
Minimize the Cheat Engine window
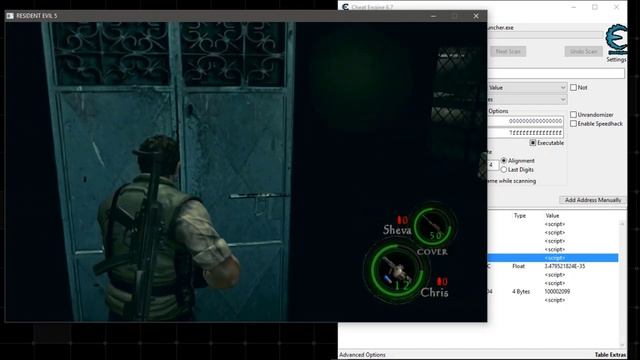[x=573, y=7]
